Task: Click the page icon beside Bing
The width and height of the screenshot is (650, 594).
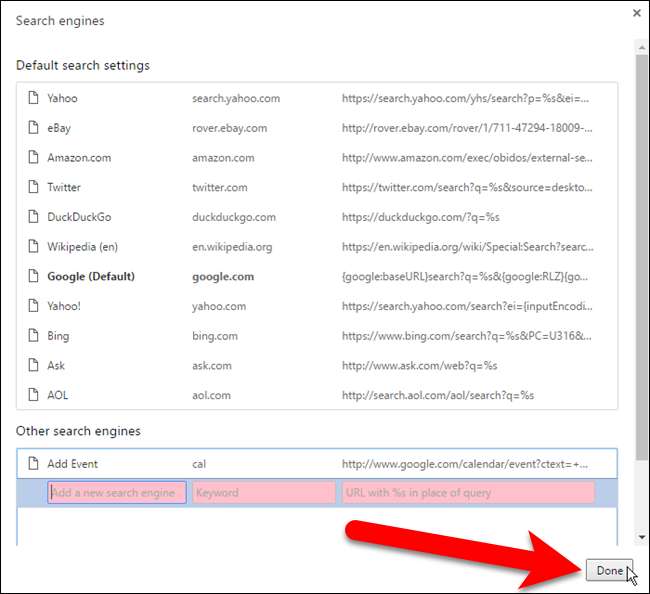Action: tap(33, 335)
